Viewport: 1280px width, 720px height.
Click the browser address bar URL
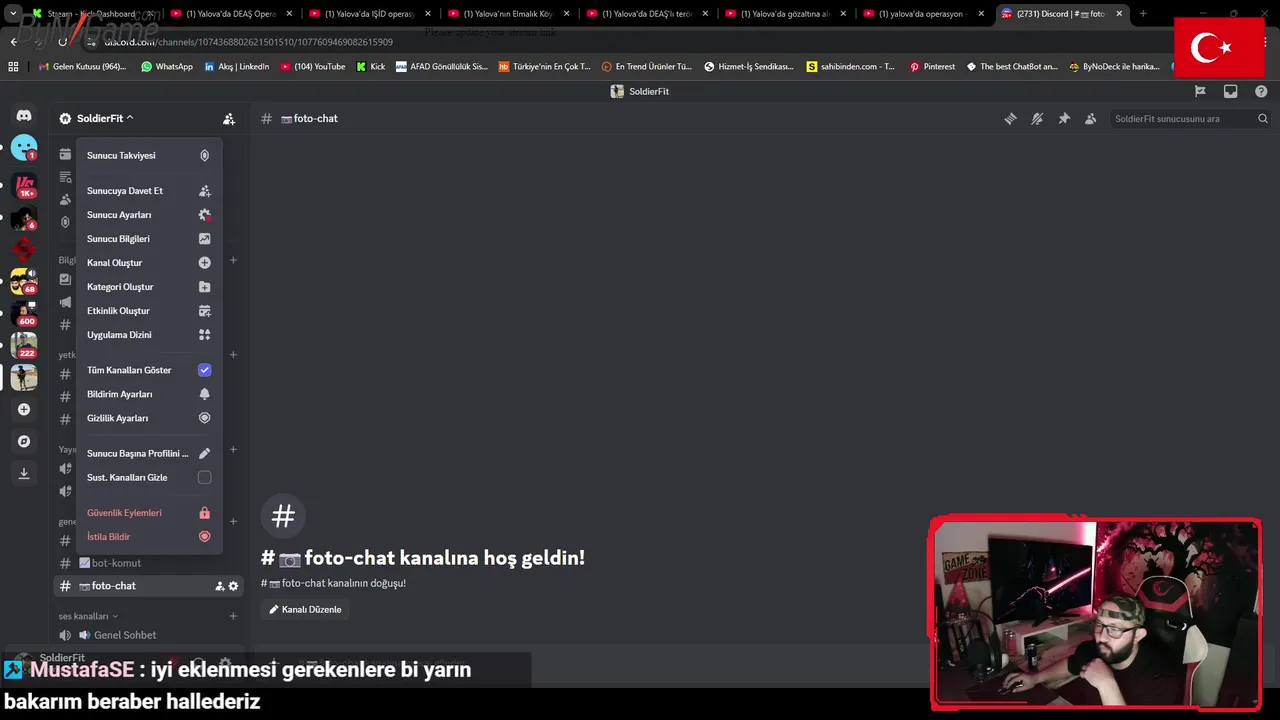click(249, 42)
